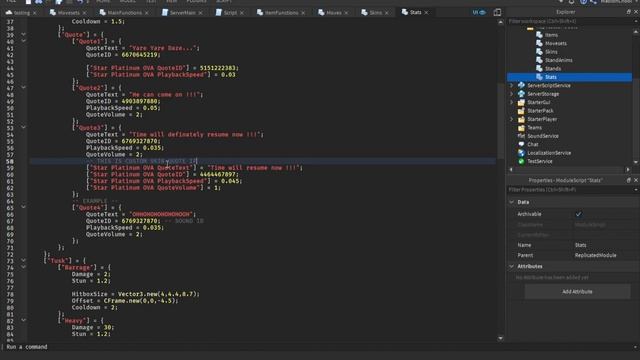This screenshot has width=640, height=360.
Task: Fold the Quote2 block at line 47
Action: pos(23,87)
